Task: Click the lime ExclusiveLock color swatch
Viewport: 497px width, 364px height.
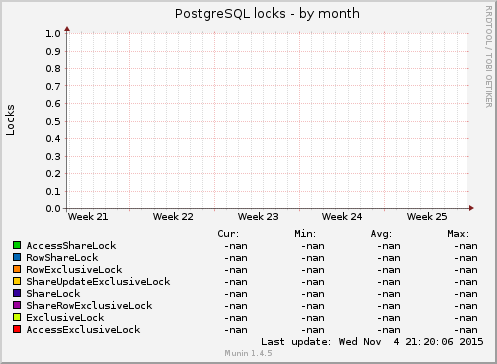Action: pyautogui.click(x=17, y=317)
